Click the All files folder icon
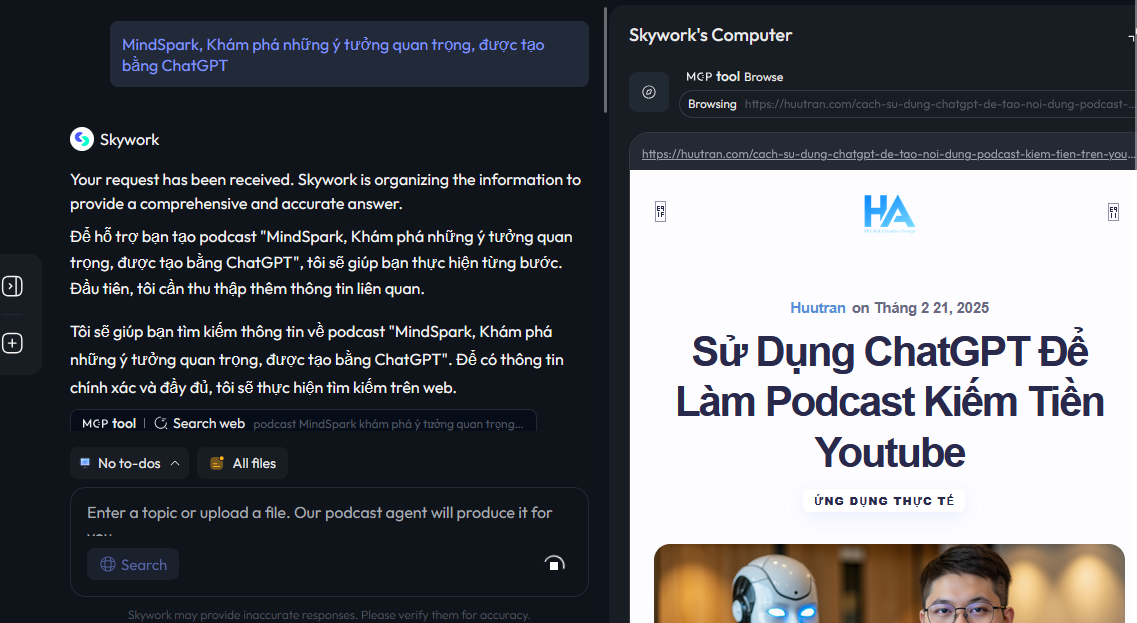 pyautogui.click(x=217, y=463)
